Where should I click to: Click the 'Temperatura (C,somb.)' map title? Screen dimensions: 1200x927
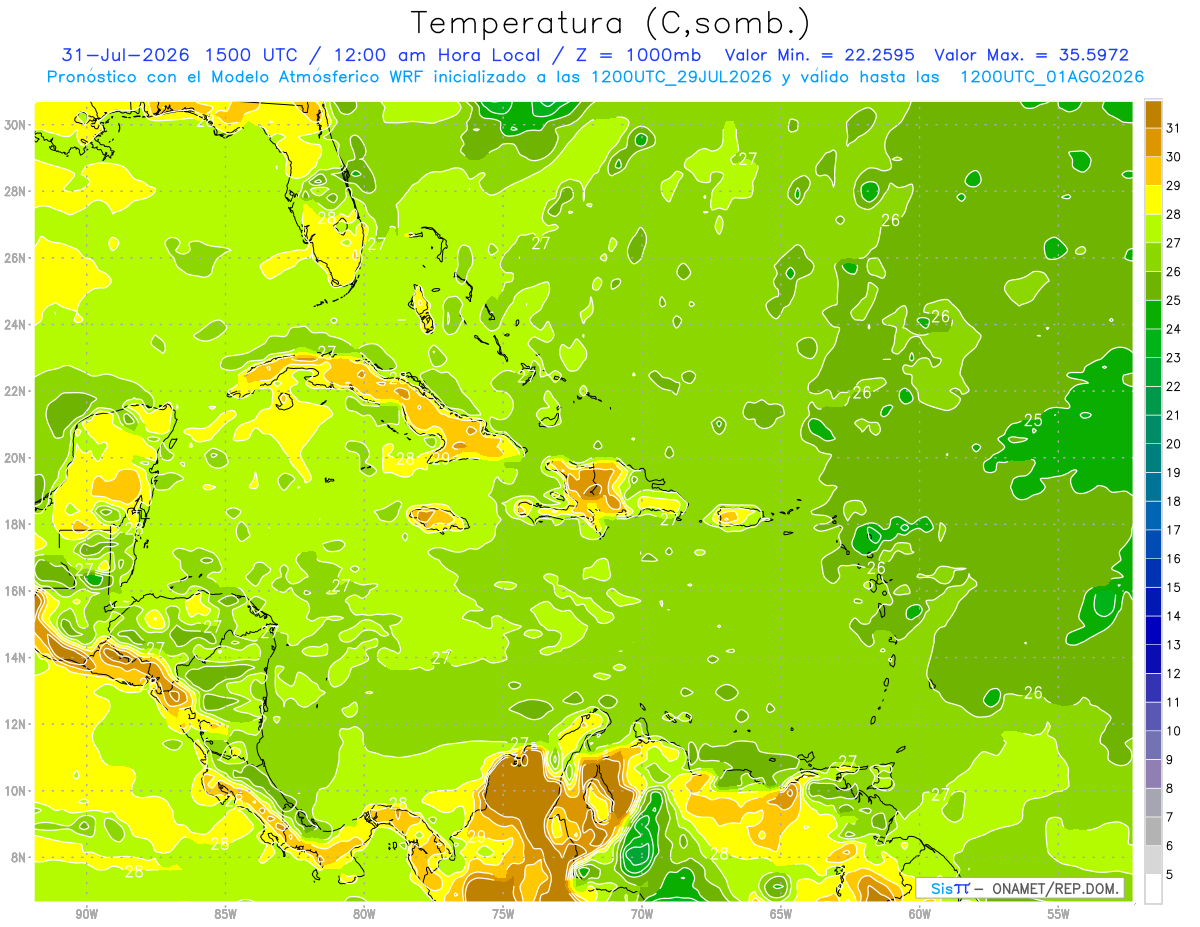click(x=611, y=23)
